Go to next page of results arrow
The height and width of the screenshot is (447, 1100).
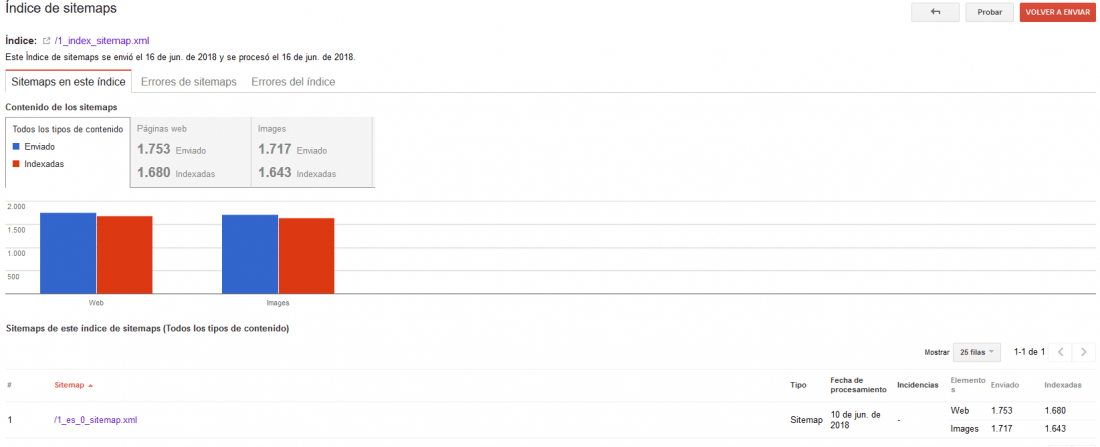pos(1084,352)
